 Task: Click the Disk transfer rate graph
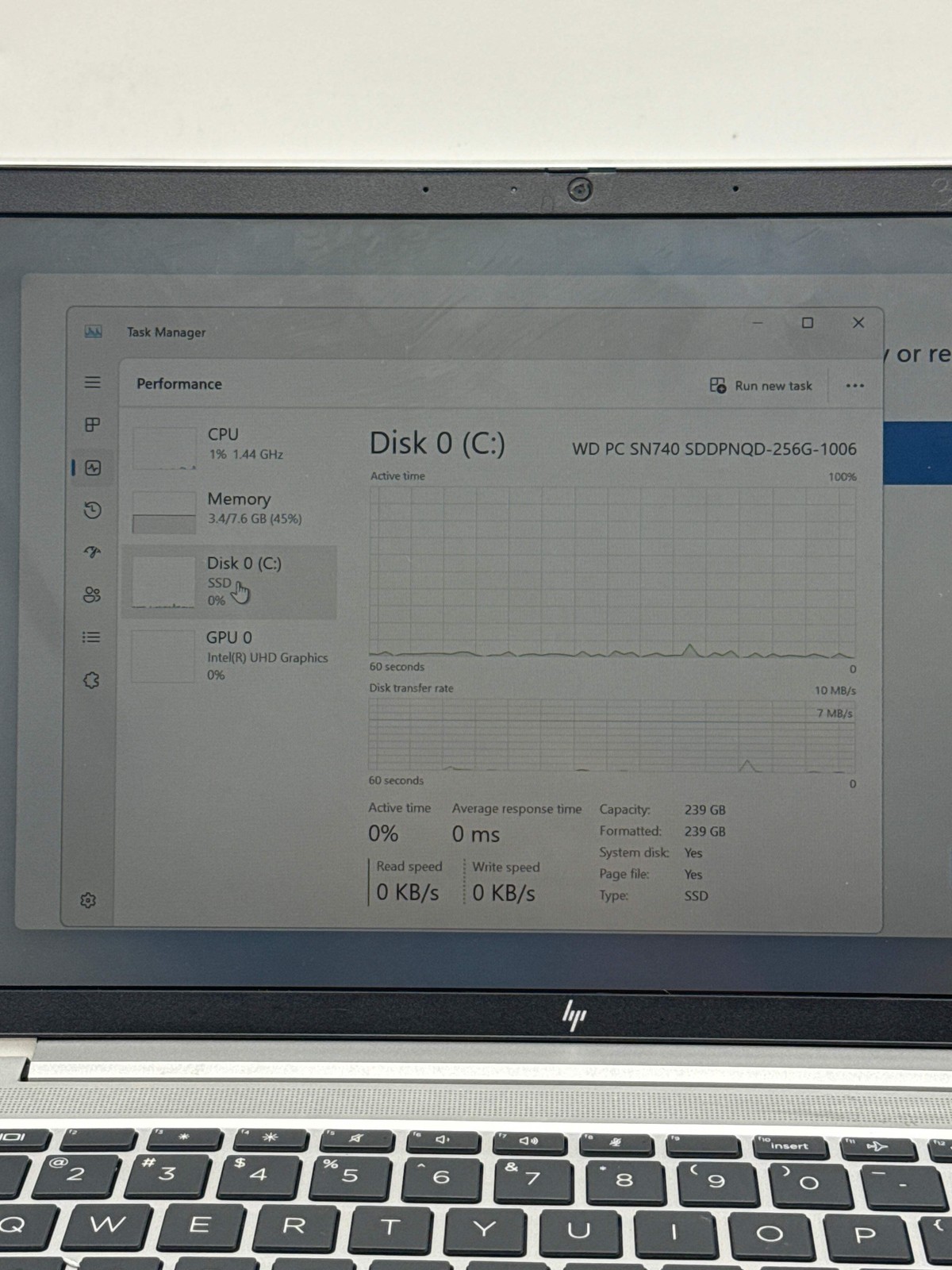(x=612, y=736)
